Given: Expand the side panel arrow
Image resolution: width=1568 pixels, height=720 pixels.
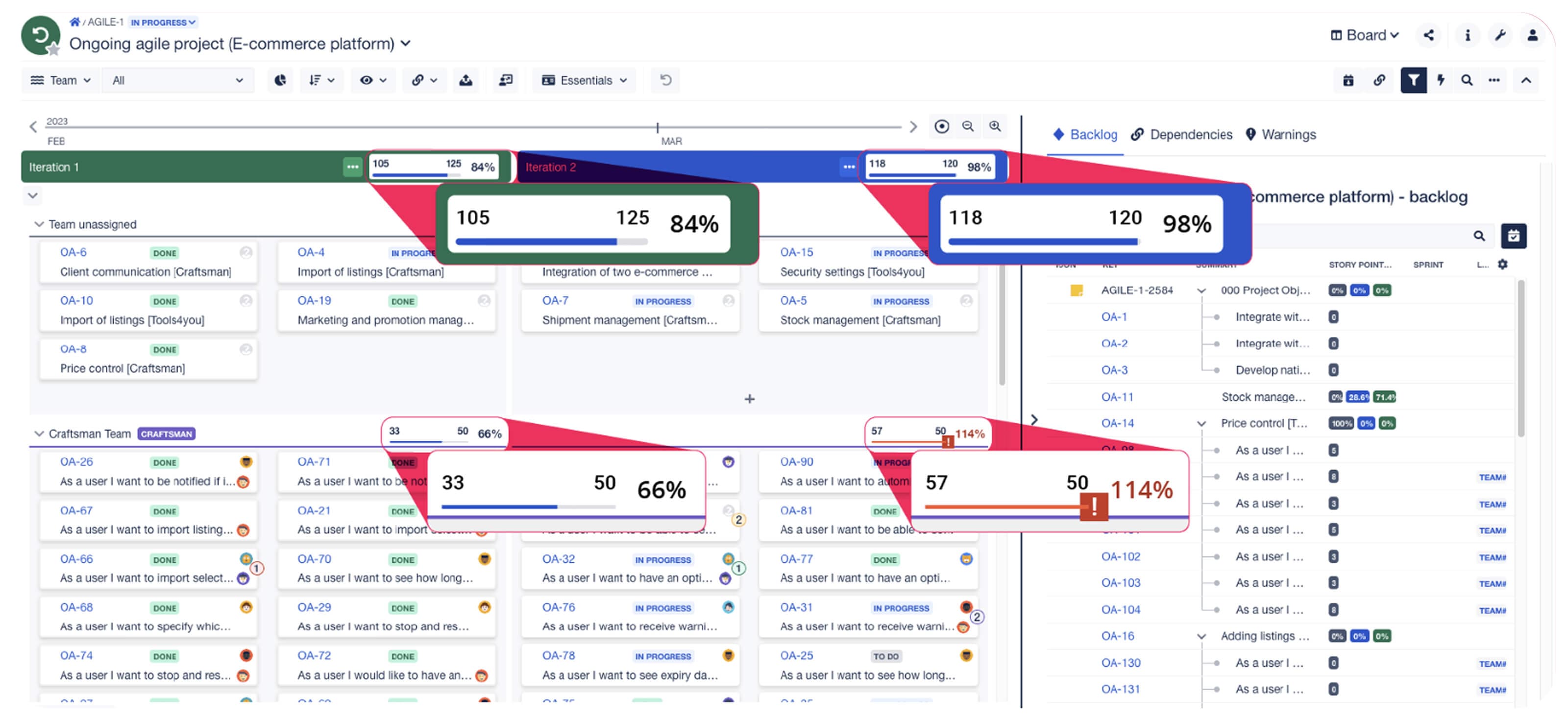Looking at the screenshot, I should 1034,420.
